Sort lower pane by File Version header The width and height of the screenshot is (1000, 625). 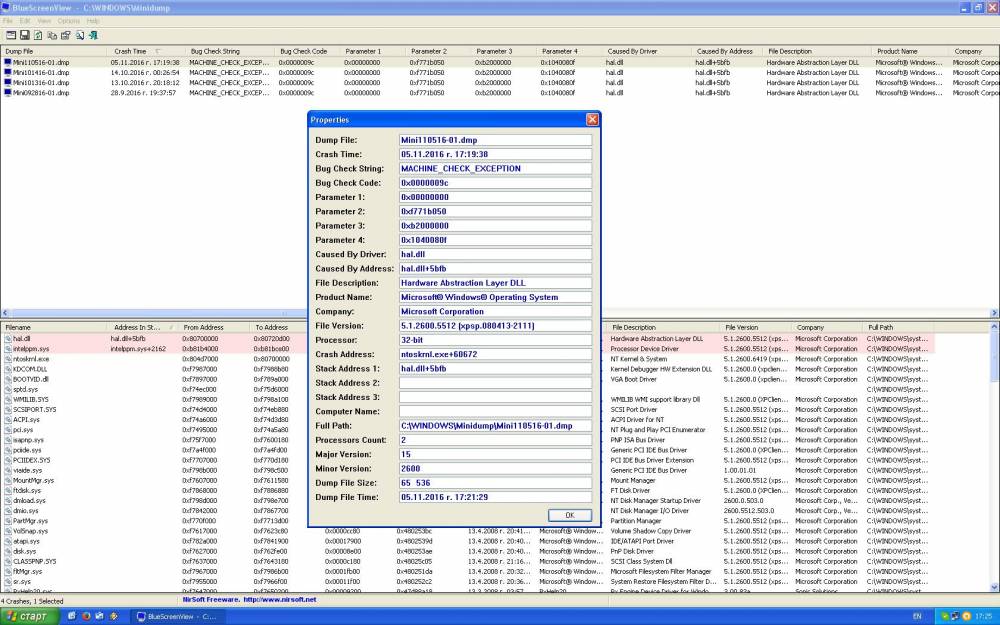coord(755,327)
